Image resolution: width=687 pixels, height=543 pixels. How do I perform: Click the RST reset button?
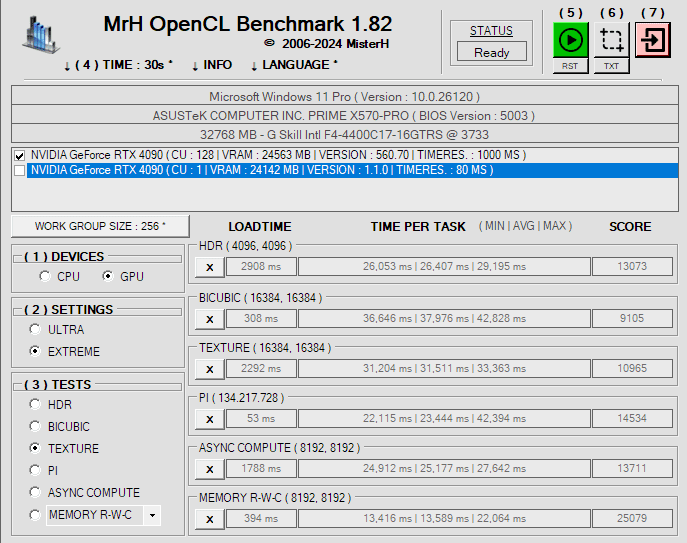point(570,66)
